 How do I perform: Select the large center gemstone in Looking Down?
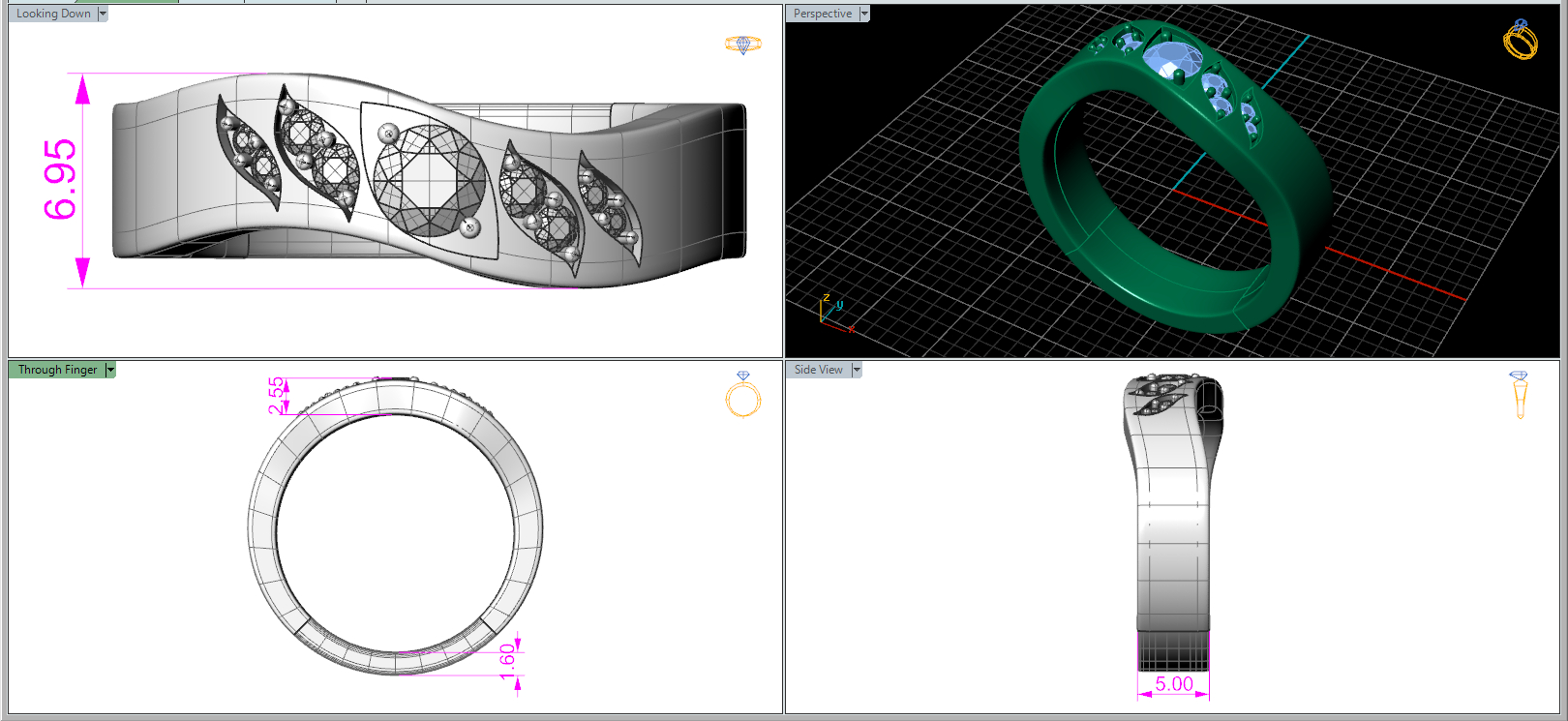[430, 181]
